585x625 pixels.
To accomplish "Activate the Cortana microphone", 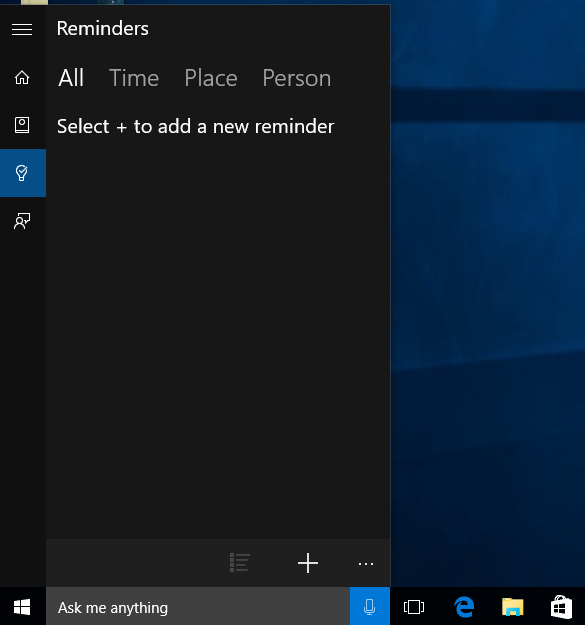I will (370, 607).
